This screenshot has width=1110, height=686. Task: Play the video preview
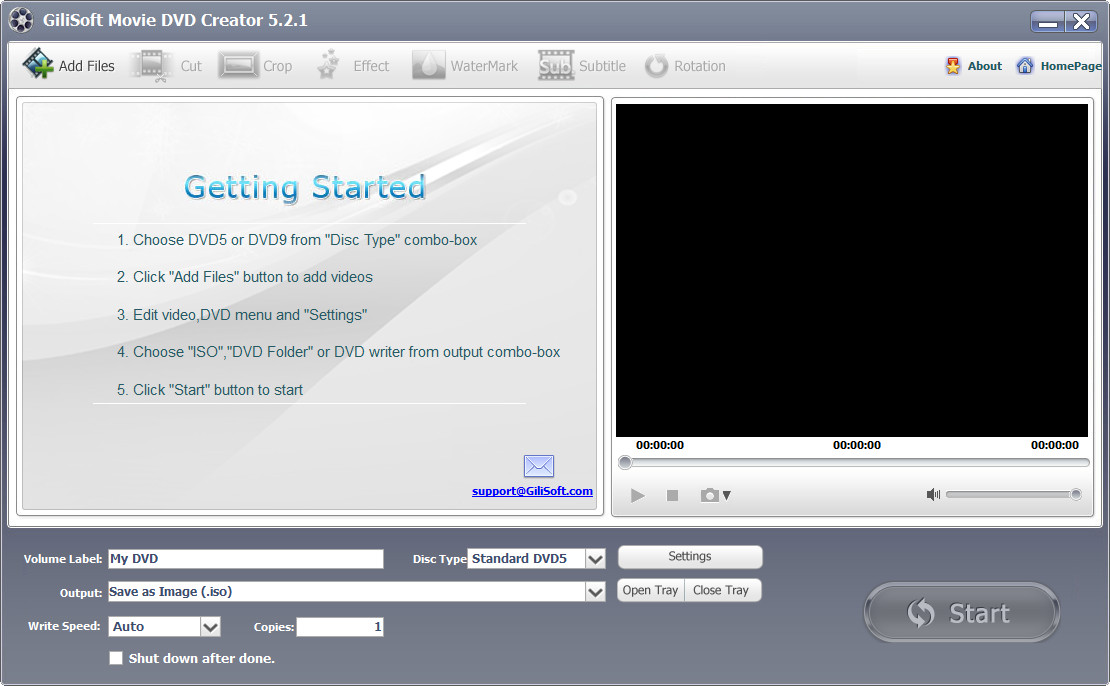tap(637, 496)
